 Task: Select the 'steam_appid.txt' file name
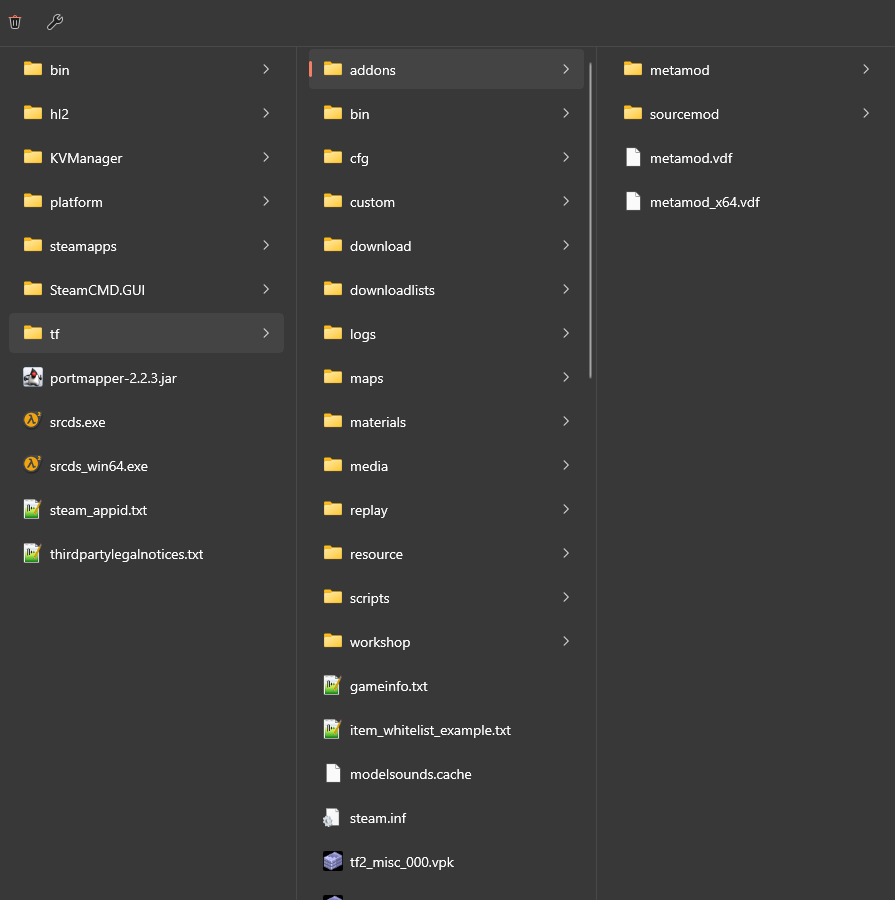coord(98,510)
